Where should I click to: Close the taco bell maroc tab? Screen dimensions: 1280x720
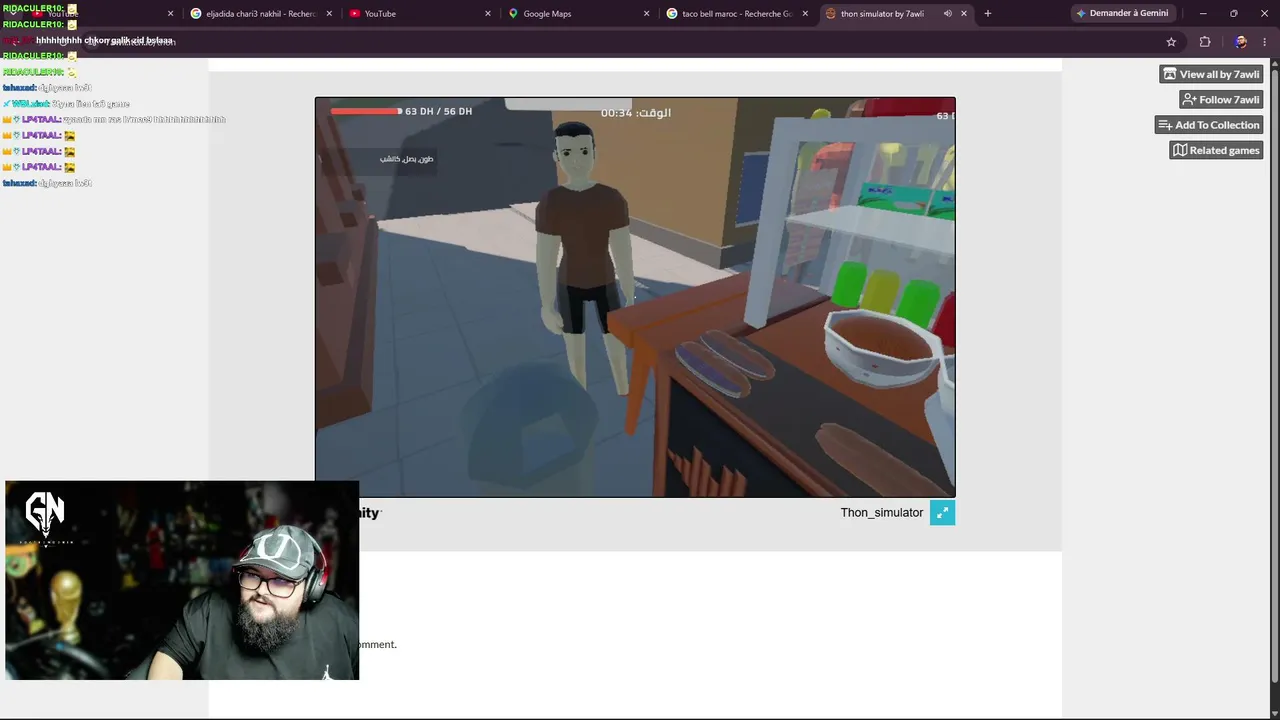[x=805, y=14]
